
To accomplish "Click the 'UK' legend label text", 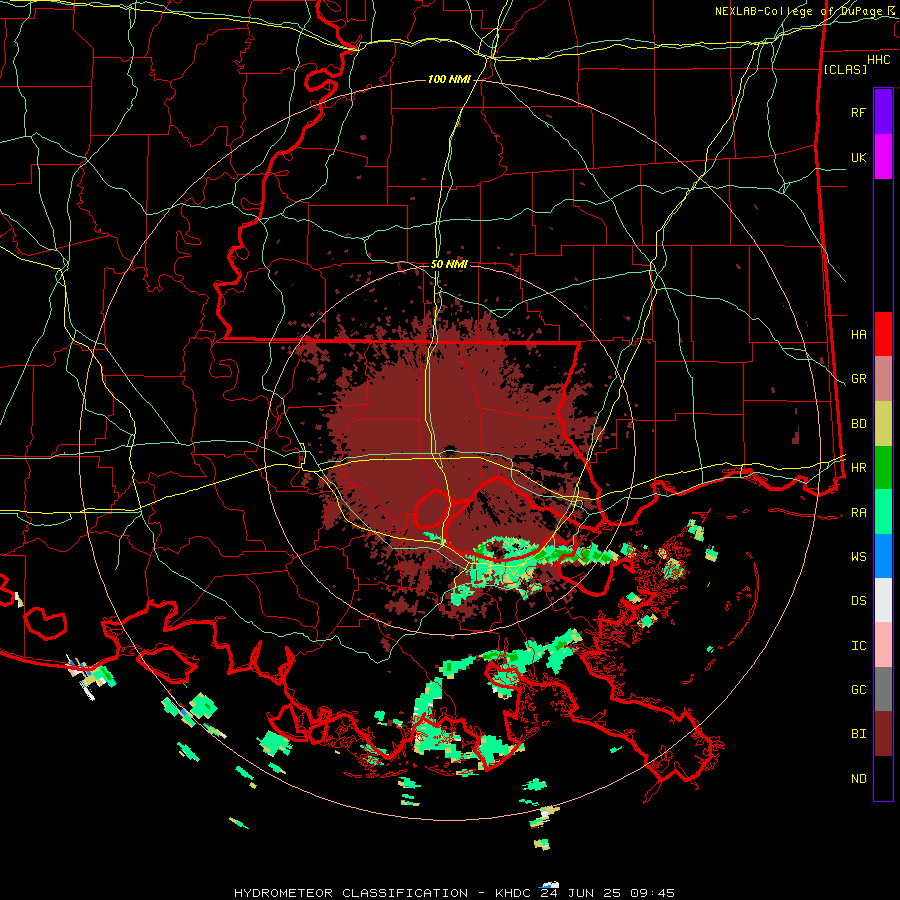I will pyautogui.click(x=859, y=157).
